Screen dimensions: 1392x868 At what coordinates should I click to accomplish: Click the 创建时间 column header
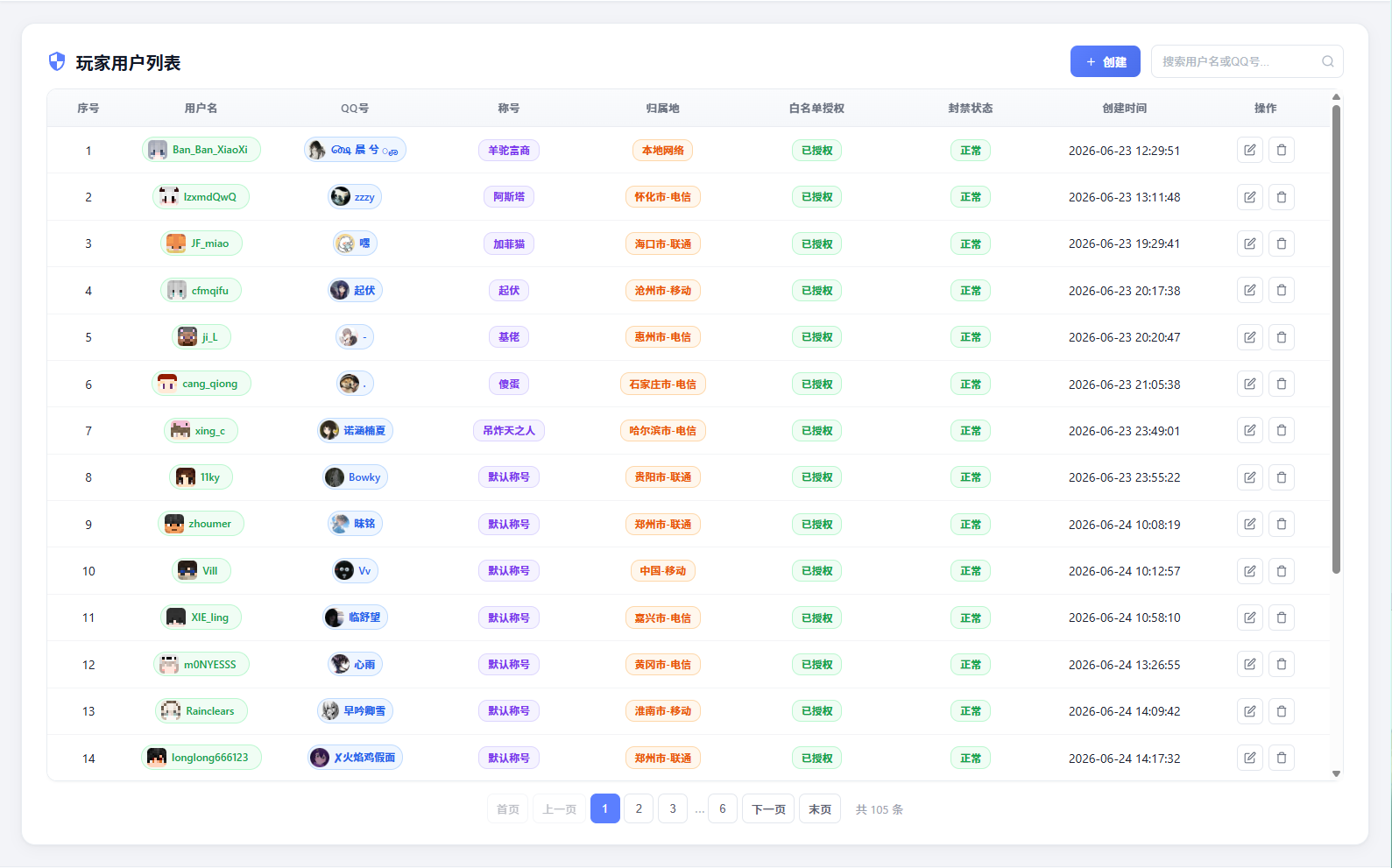coord(1125,108)
